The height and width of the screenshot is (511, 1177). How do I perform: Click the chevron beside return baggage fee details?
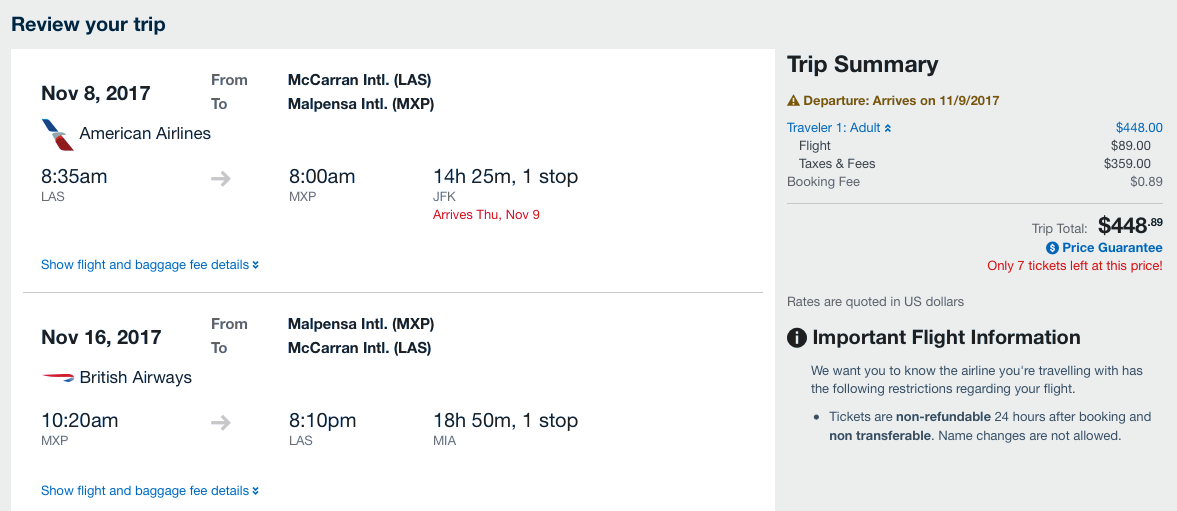[x=256, y=491]
